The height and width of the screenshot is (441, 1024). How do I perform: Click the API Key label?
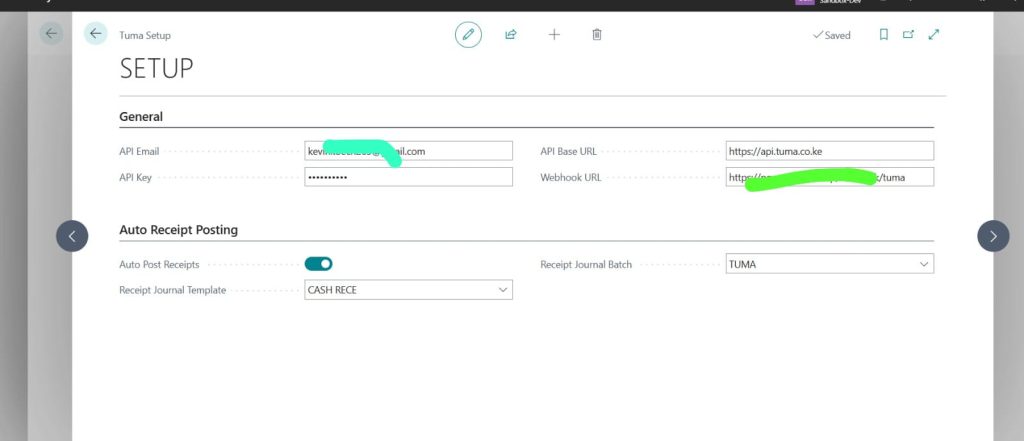(x=135, y=178)
